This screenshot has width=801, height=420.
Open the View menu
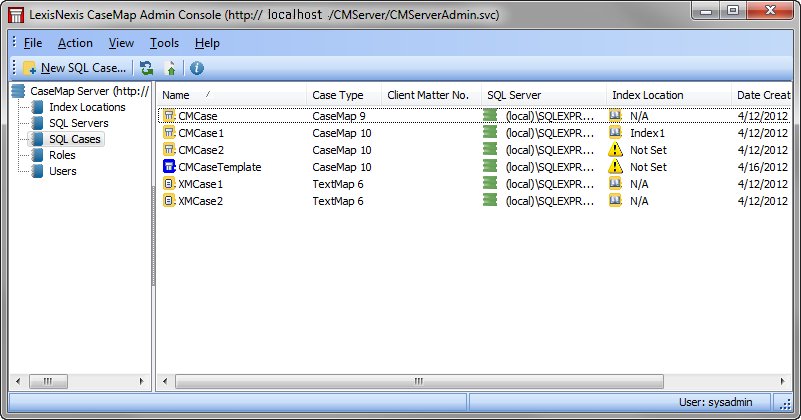pyautogui.click(x=121, y=43)
